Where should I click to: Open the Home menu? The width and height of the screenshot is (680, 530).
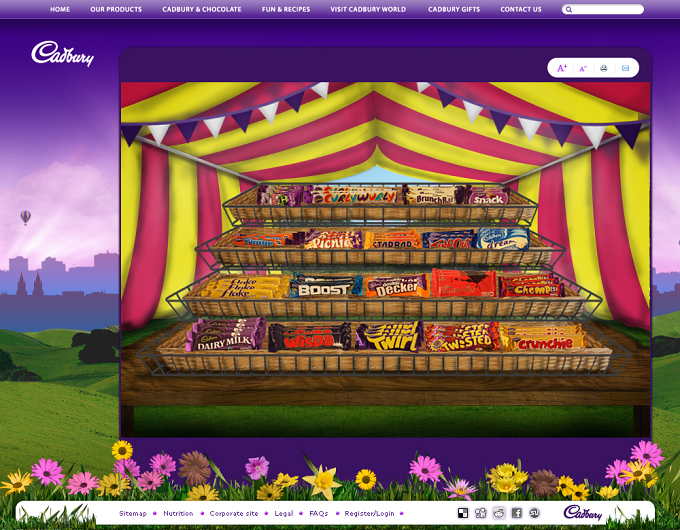[x=60, y=9]
